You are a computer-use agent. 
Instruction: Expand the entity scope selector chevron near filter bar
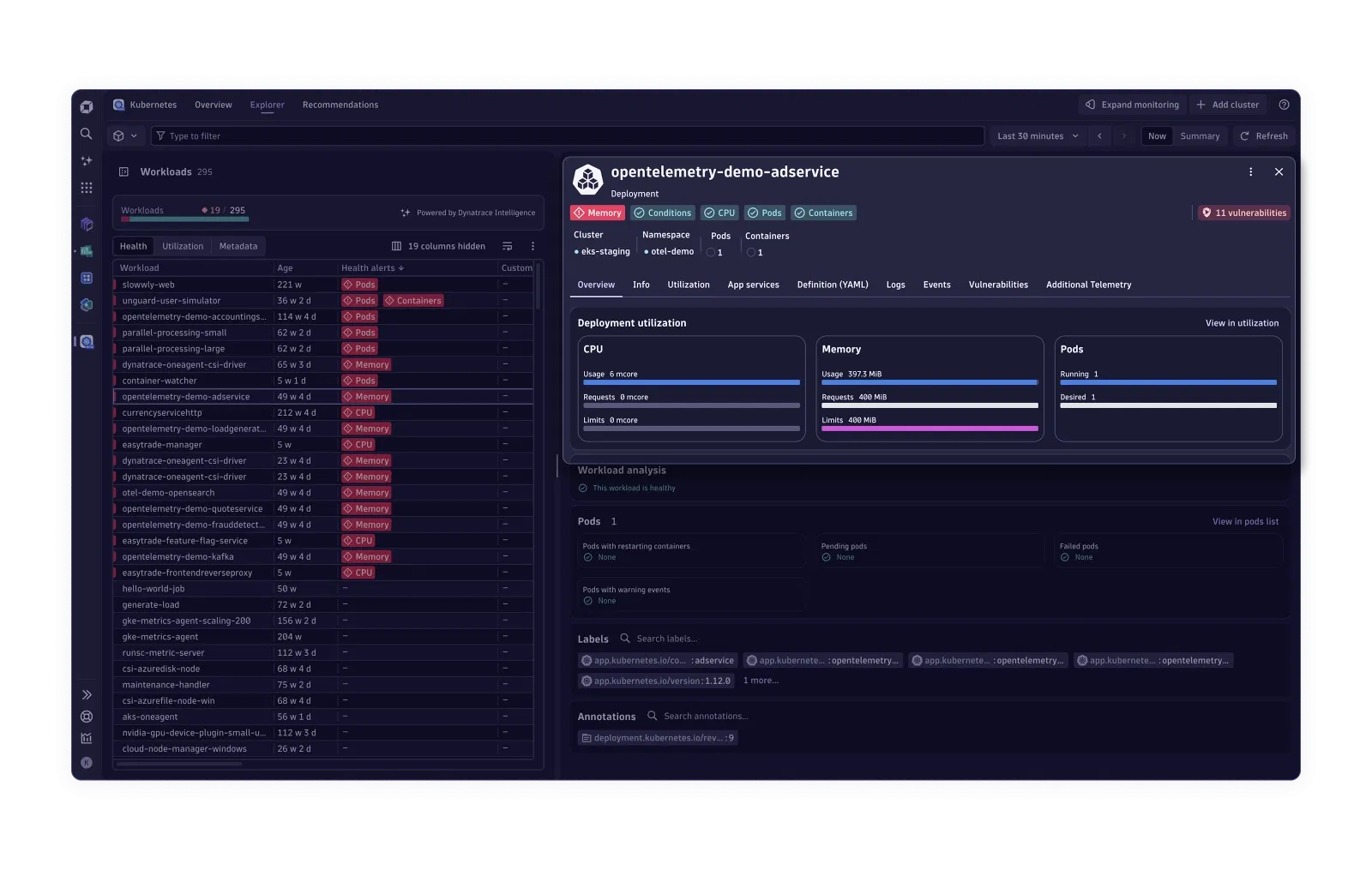tap(135, 135)
